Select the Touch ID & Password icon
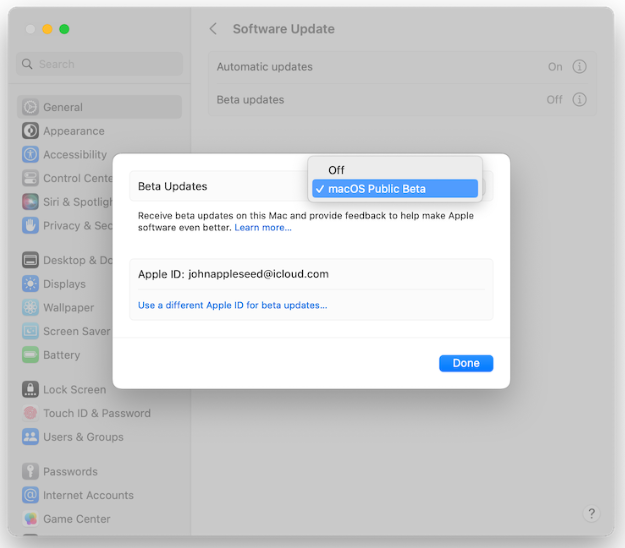Image resolution: width=625 pixels, height=548 pixels. point(31,413)
